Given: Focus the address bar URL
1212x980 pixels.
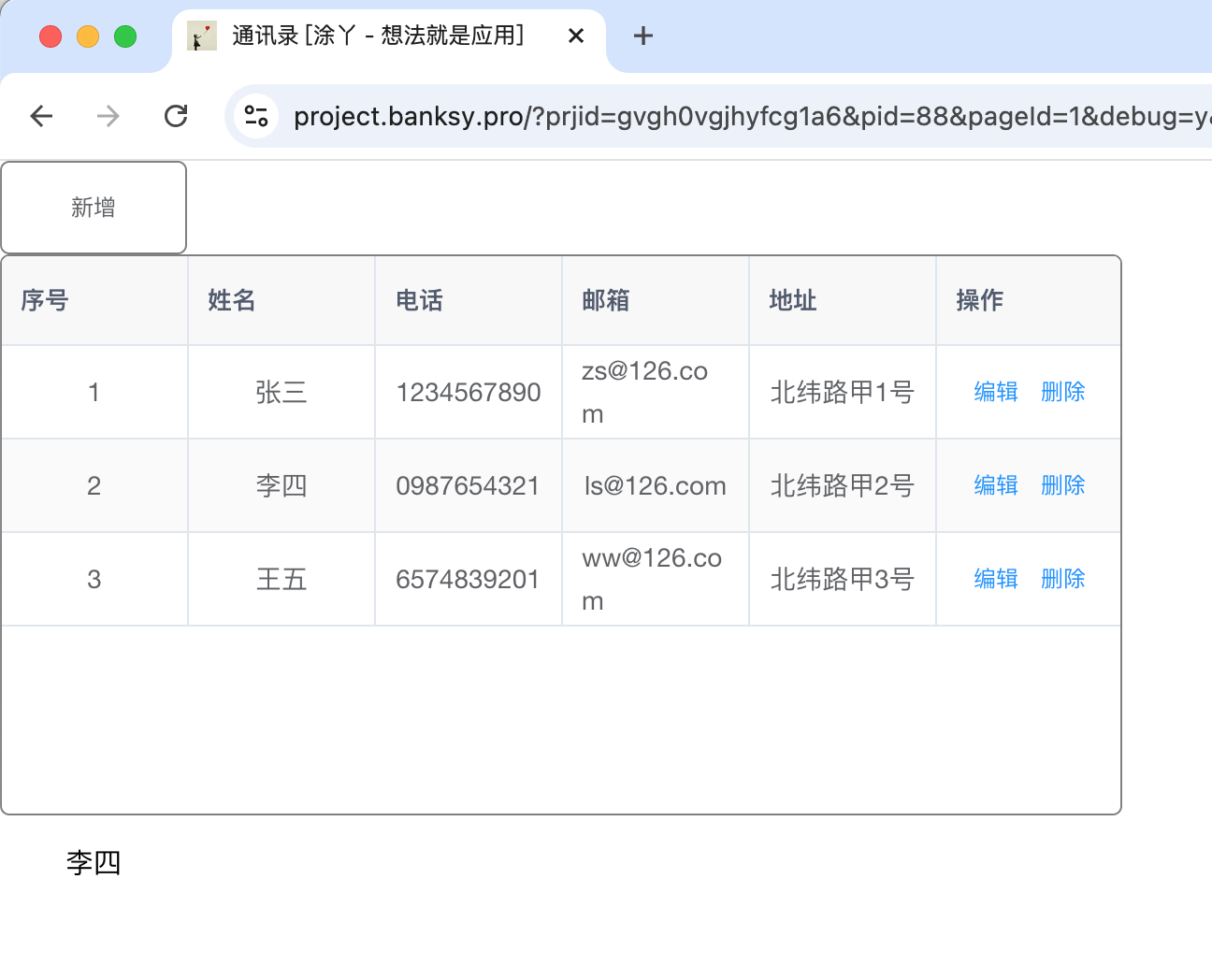Looking at the screenshot, I should 752,116.
